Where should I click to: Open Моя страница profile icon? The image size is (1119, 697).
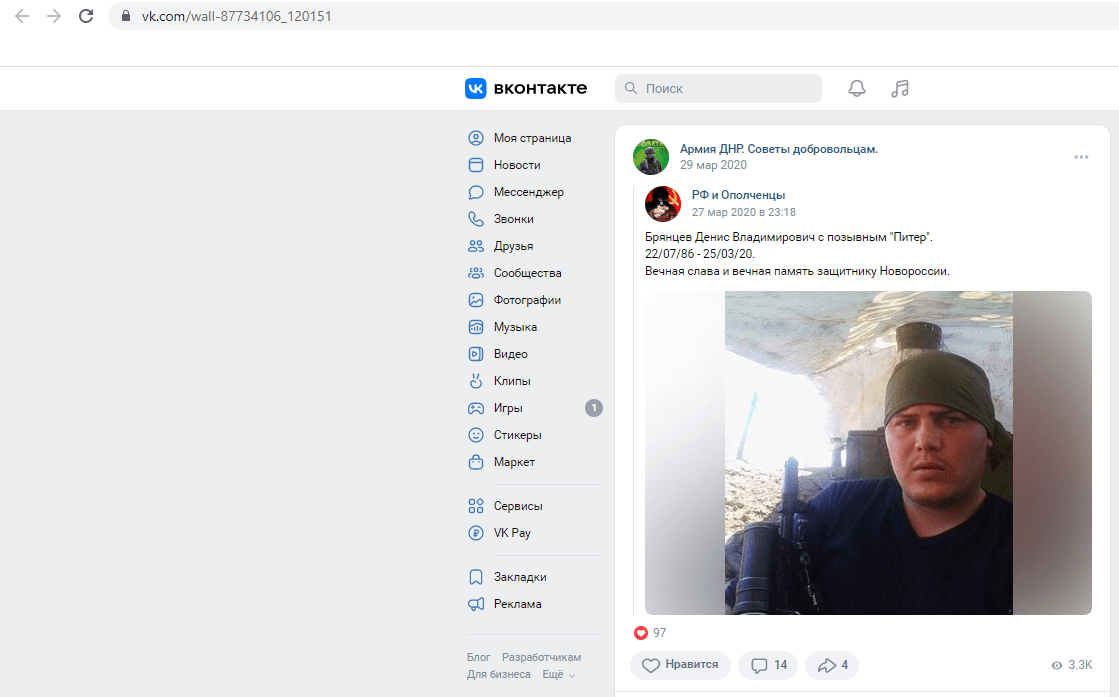pyautogui.click(x=476, y=138)
